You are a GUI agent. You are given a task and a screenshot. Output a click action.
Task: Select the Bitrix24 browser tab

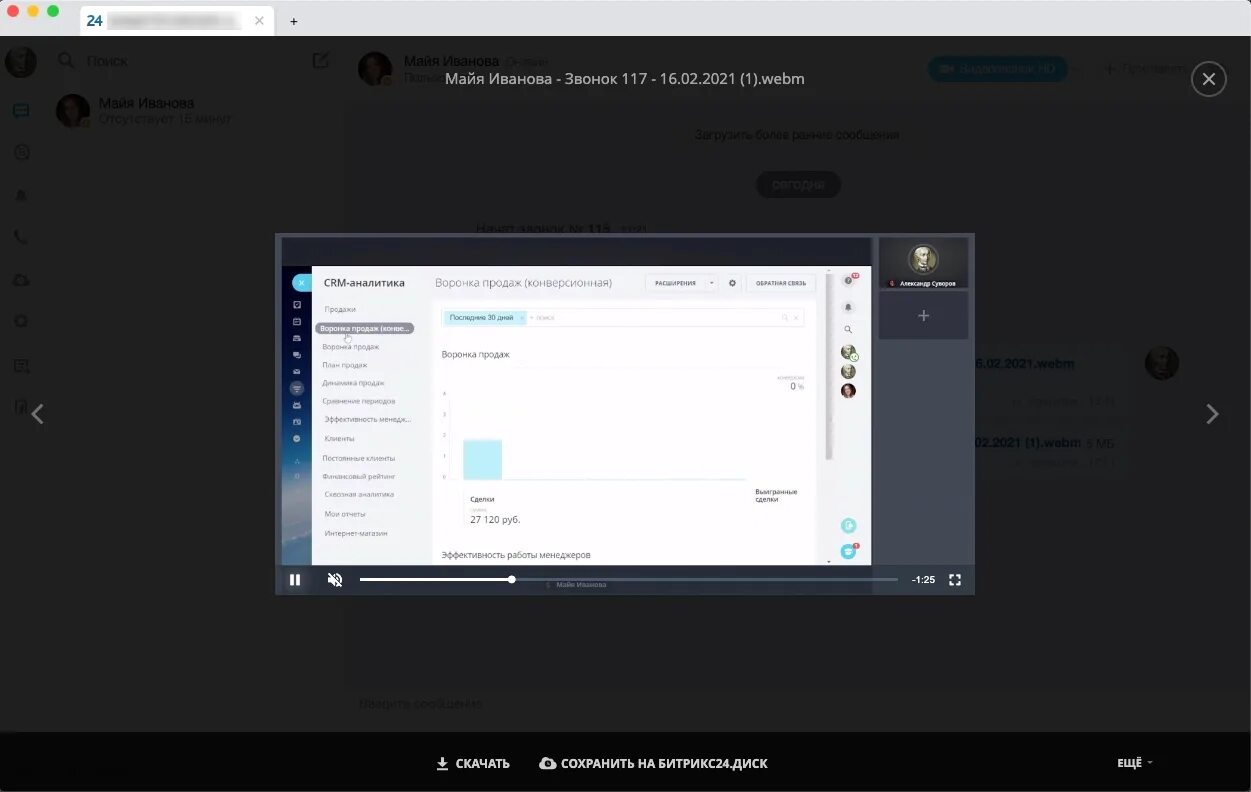click(x=177, y=21)
